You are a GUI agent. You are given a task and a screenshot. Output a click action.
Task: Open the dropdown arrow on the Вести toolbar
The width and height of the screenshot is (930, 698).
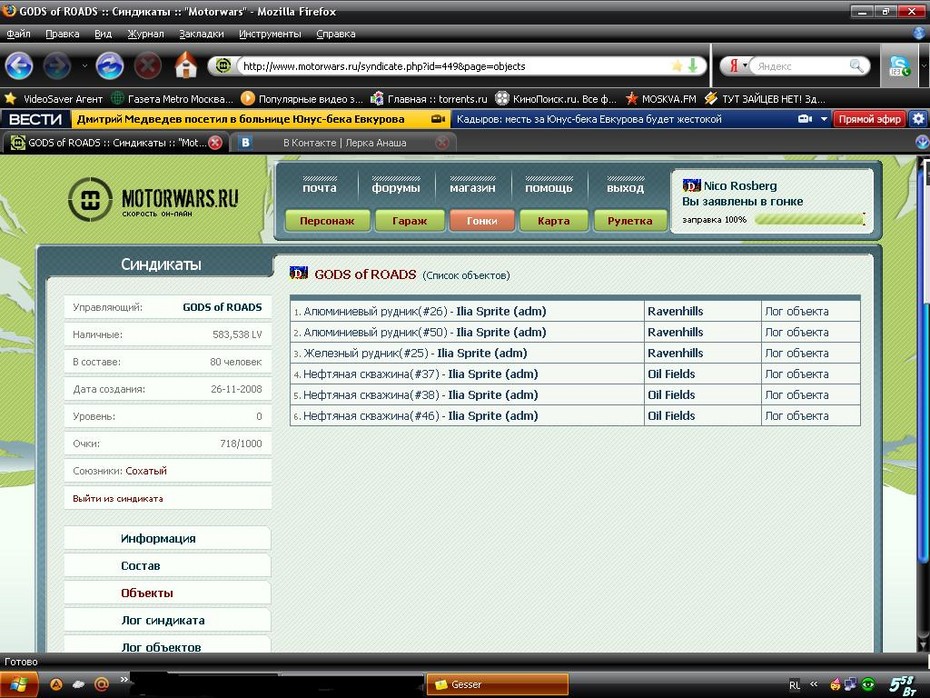coord(824,119)
